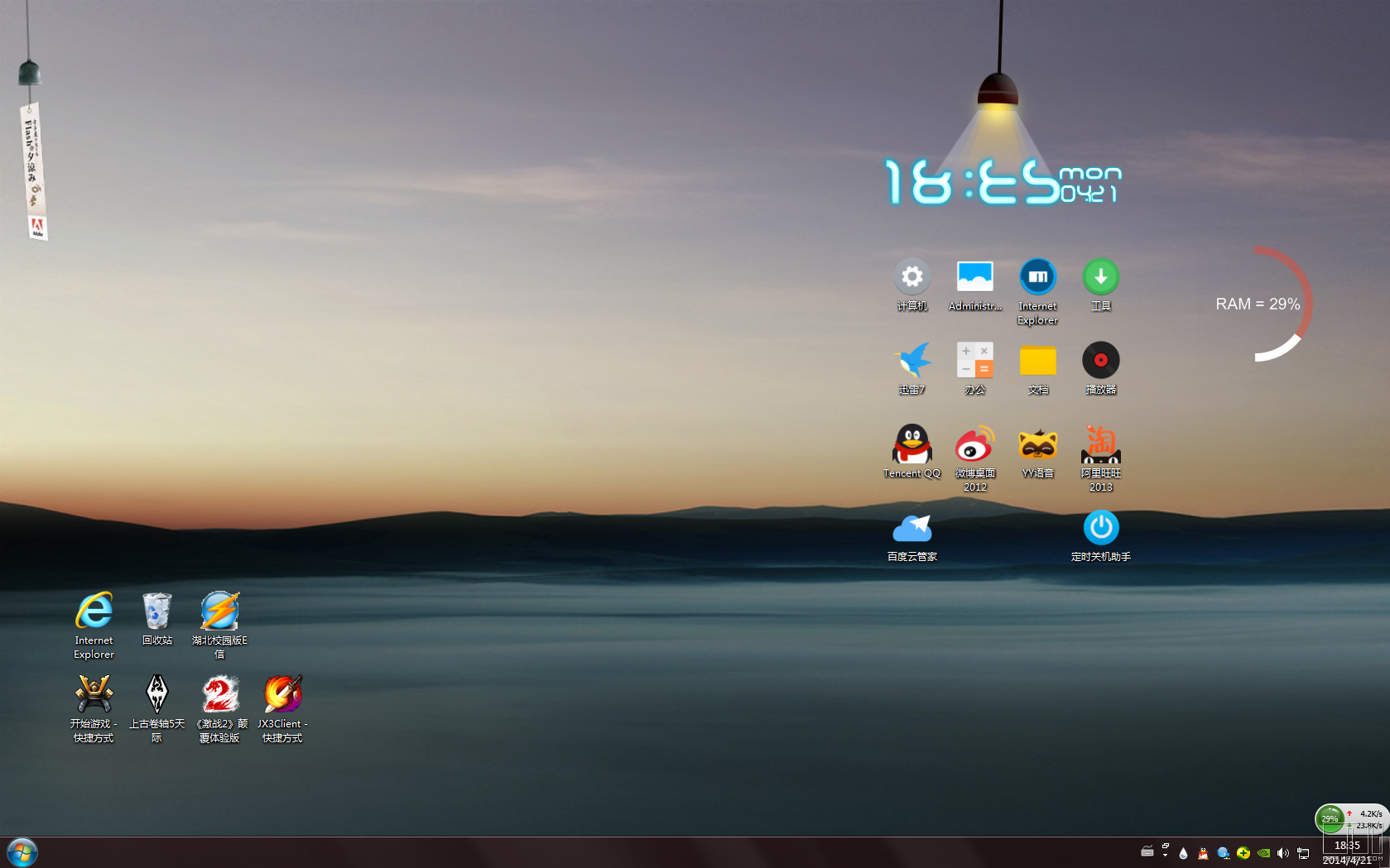
Task: Open the 播放器 vinyl record icon
Action: point(1100,361)
